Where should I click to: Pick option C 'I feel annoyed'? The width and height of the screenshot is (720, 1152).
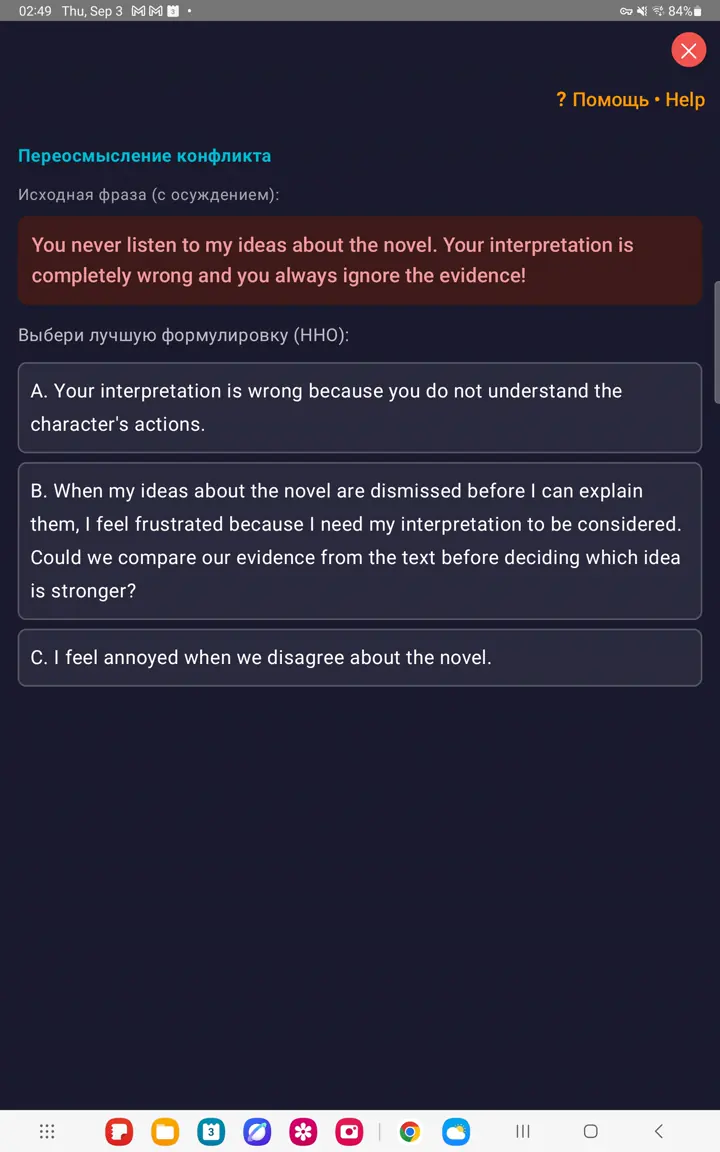[x=360, y=658]
